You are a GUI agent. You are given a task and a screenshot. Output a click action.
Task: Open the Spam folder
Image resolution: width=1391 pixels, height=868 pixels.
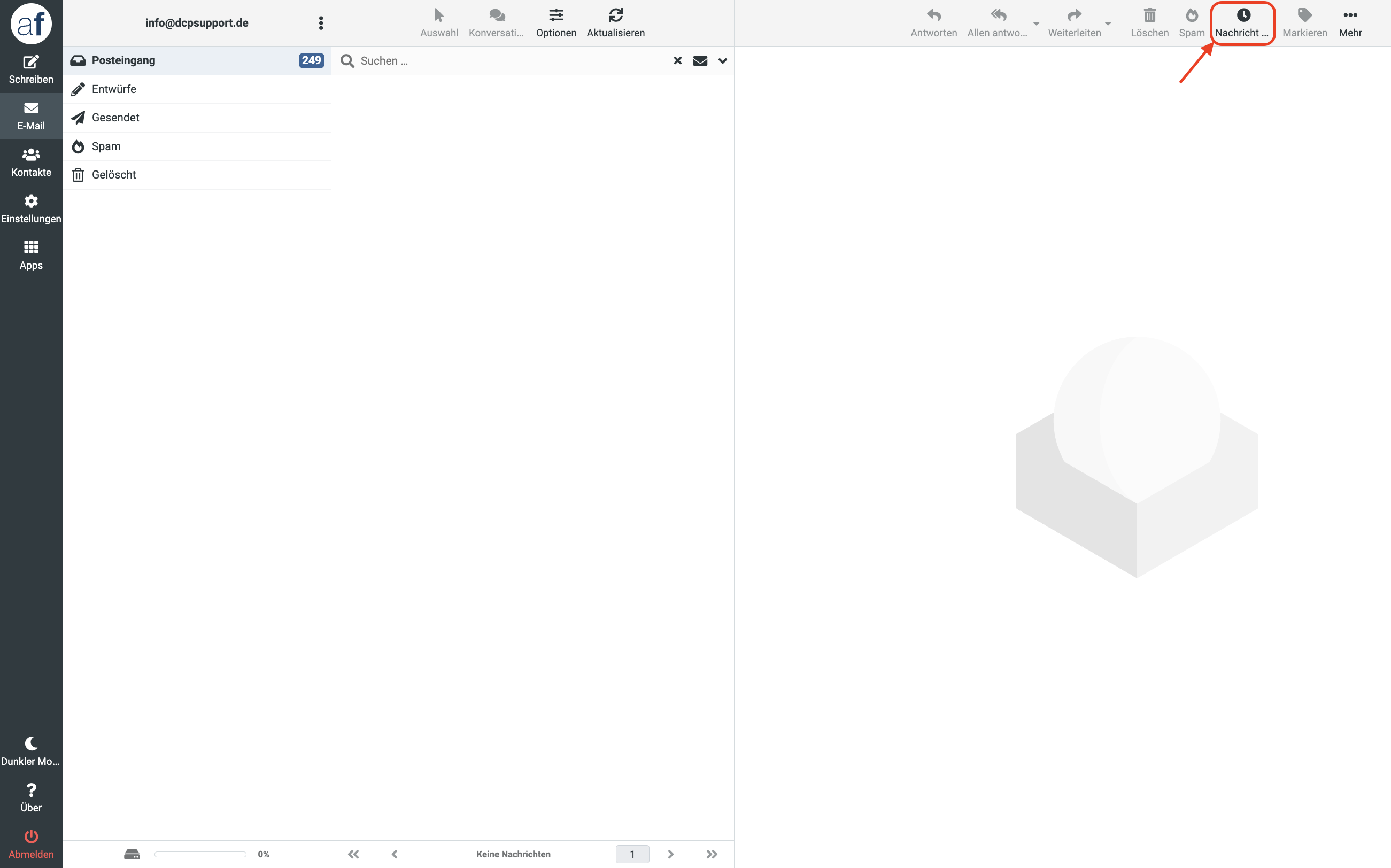point(106,146)
